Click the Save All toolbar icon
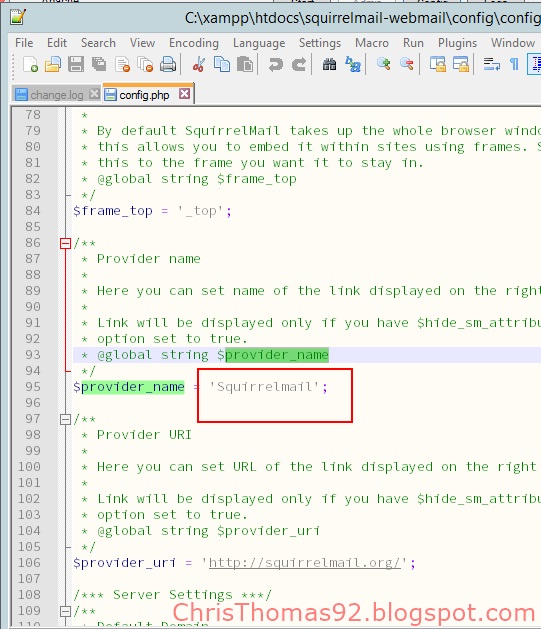Screen dimensions: 541x629 [x=99, y=64]
